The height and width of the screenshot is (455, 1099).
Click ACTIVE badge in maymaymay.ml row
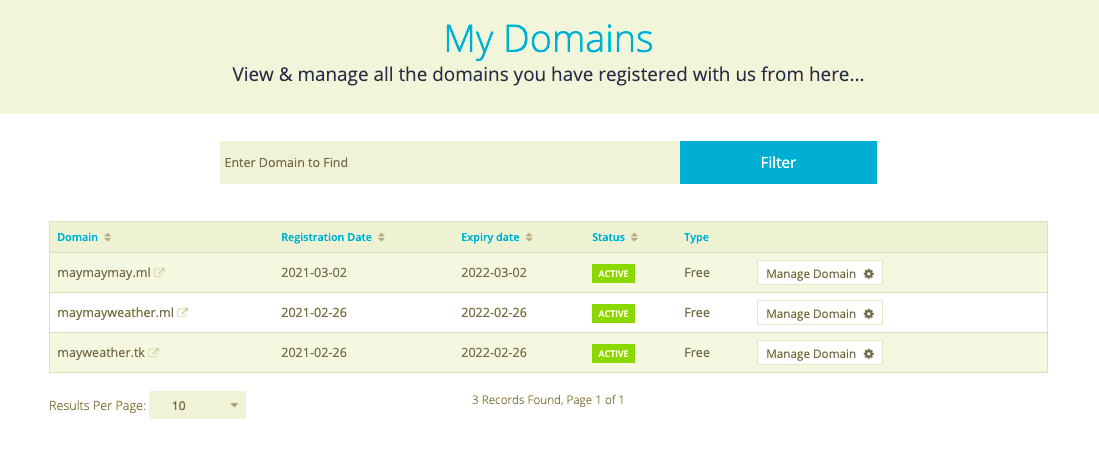613,273
